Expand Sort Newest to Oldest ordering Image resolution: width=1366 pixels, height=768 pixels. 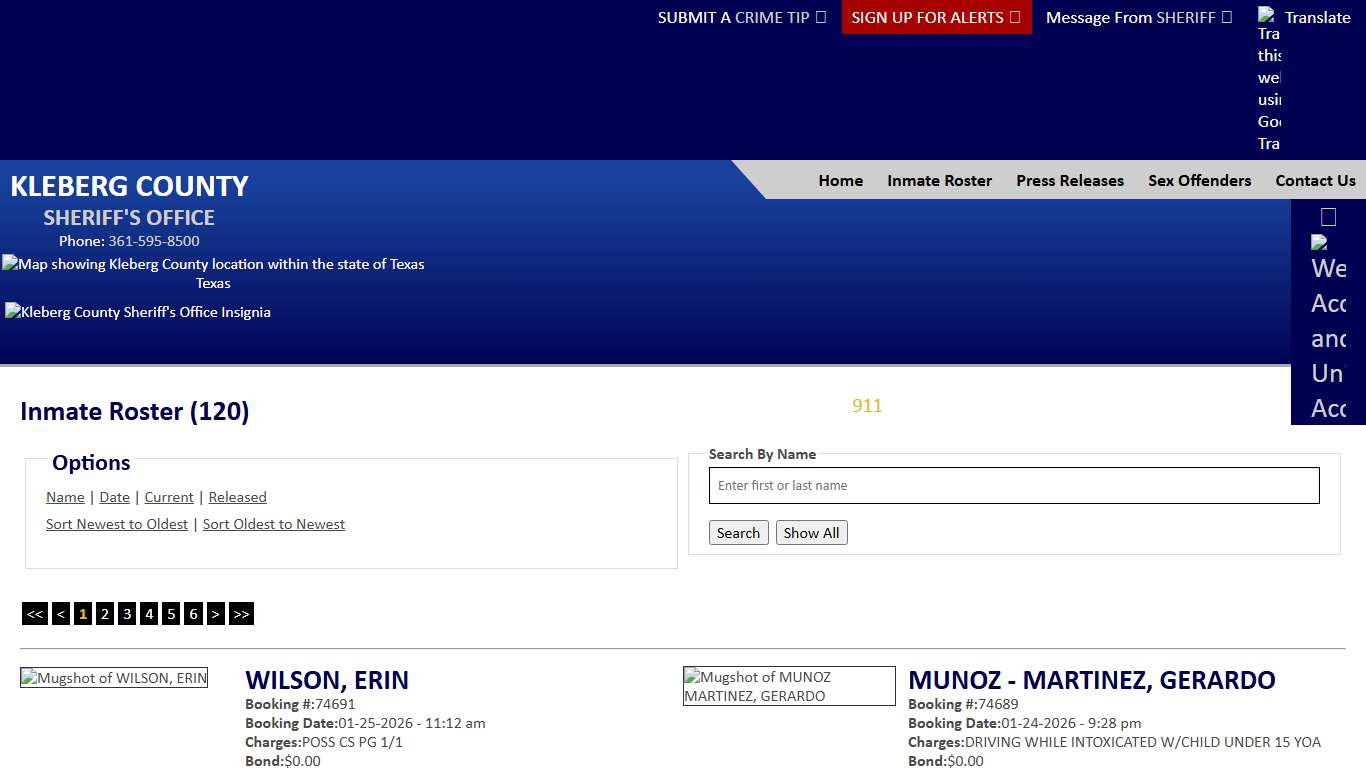coord(116,524)
